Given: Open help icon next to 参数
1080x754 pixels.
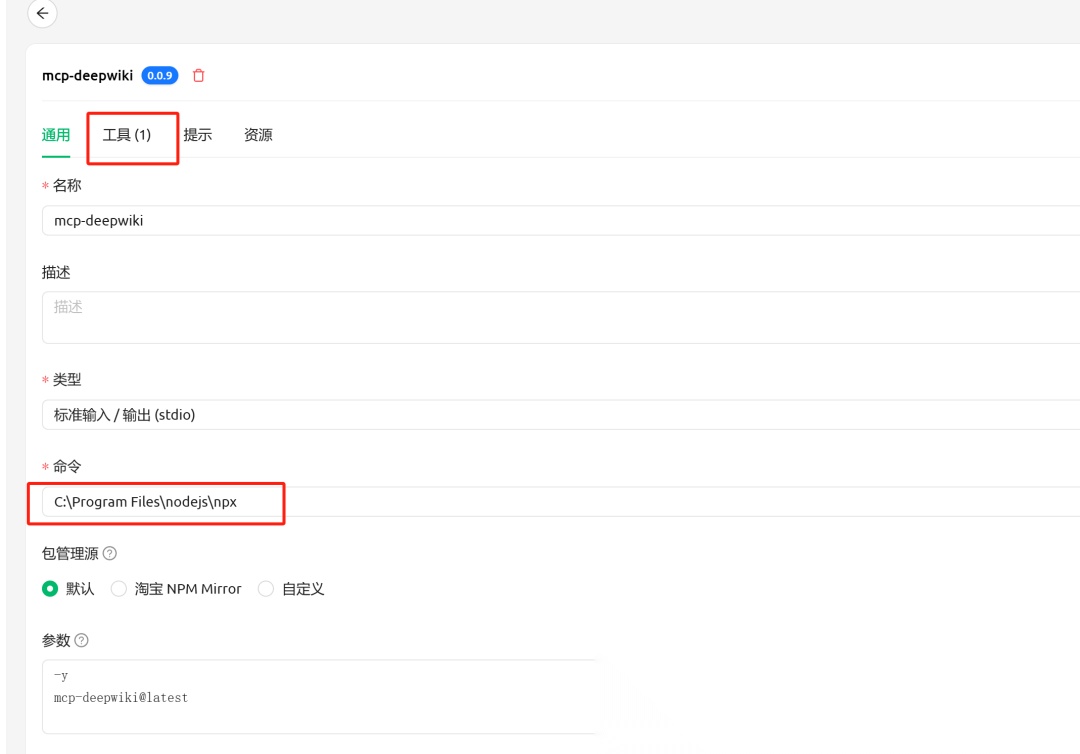Looking at the screenshot, I should (x=81, y=640).
